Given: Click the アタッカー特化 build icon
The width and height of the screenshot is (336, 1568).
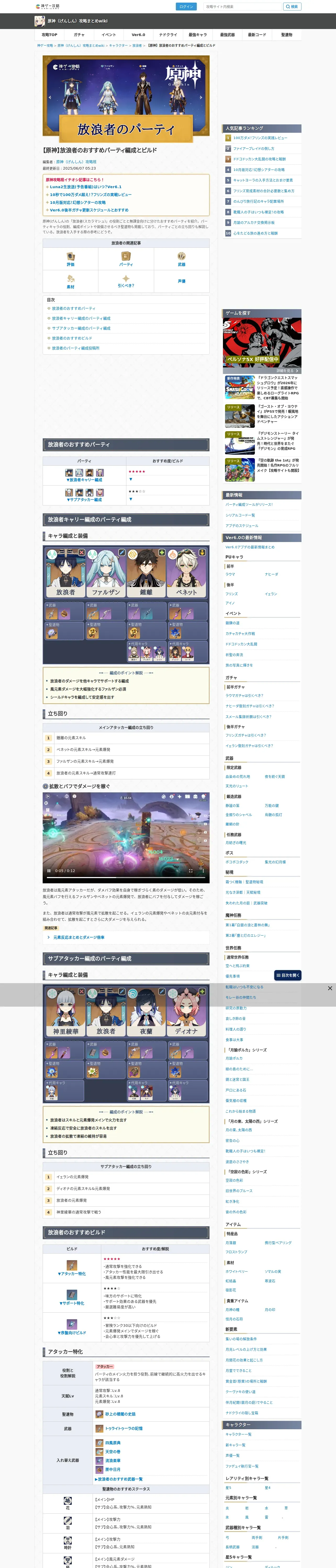Looking at the screenshot, I should point(72,1265).
